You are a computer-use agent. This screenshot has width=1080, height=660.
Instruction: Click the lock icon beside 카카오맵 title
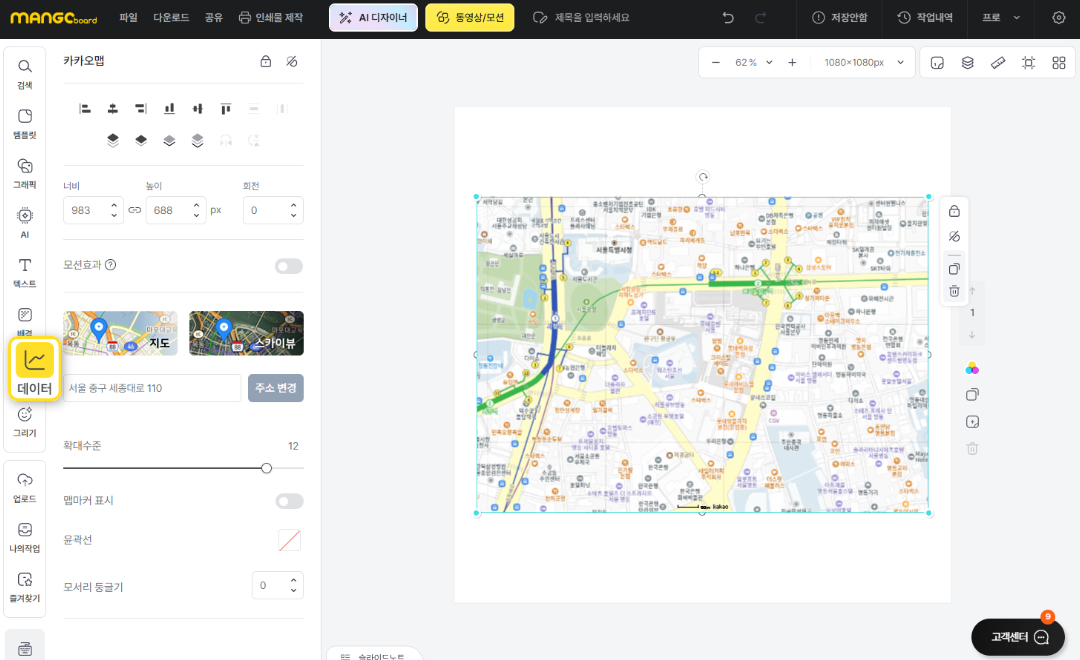point(265,61)
